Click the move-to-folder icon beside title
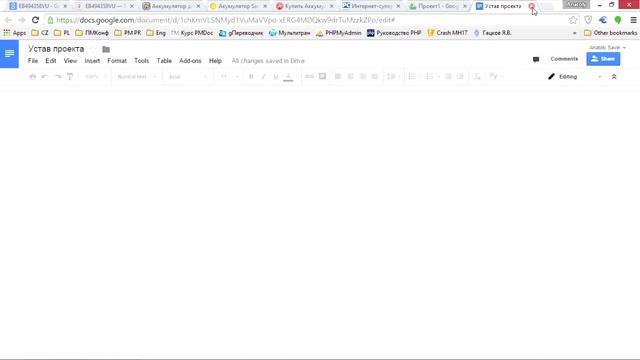 pyautogui.click(x=106, y=49)
